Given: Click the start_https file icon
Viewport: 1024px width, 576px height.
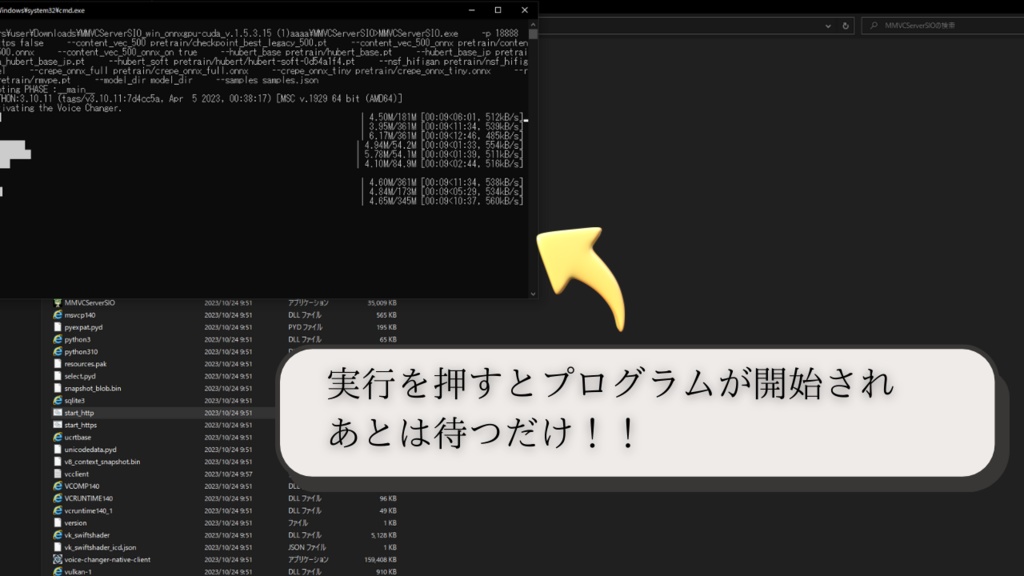Looking at the screenshot, I should [57, 423].
